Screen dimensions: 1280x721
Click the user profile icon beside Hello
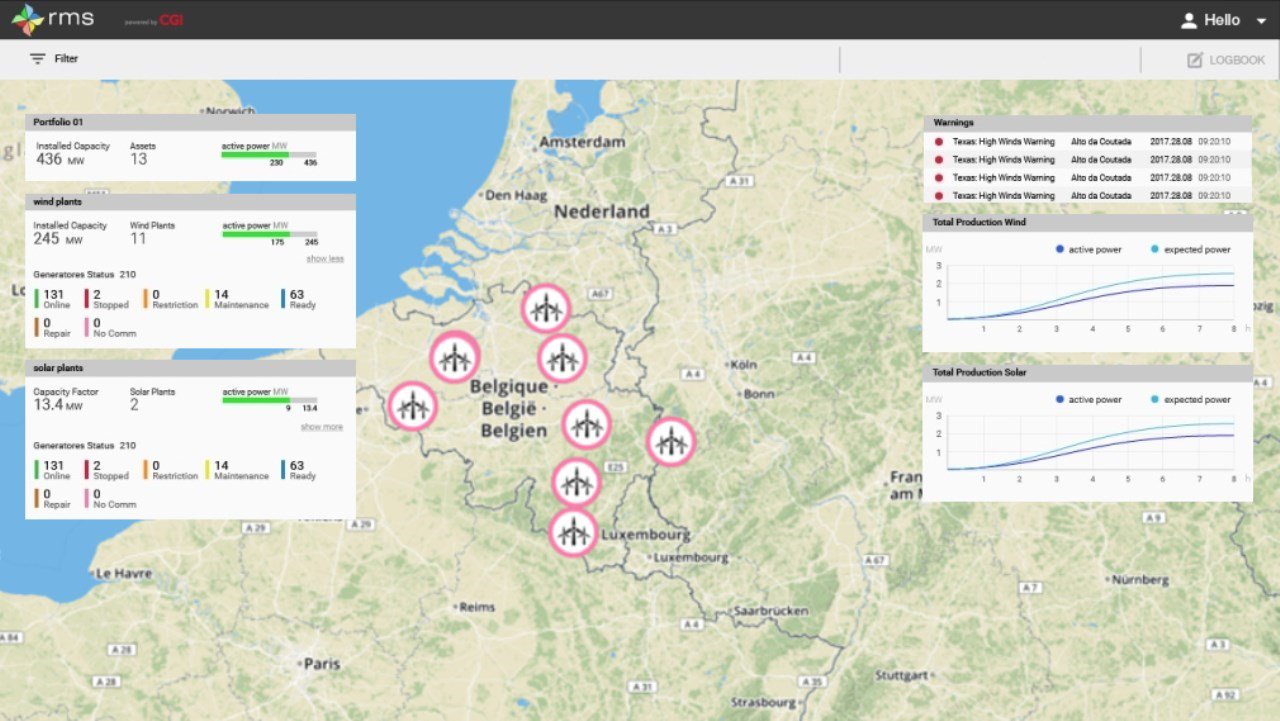click(1189, 20)
